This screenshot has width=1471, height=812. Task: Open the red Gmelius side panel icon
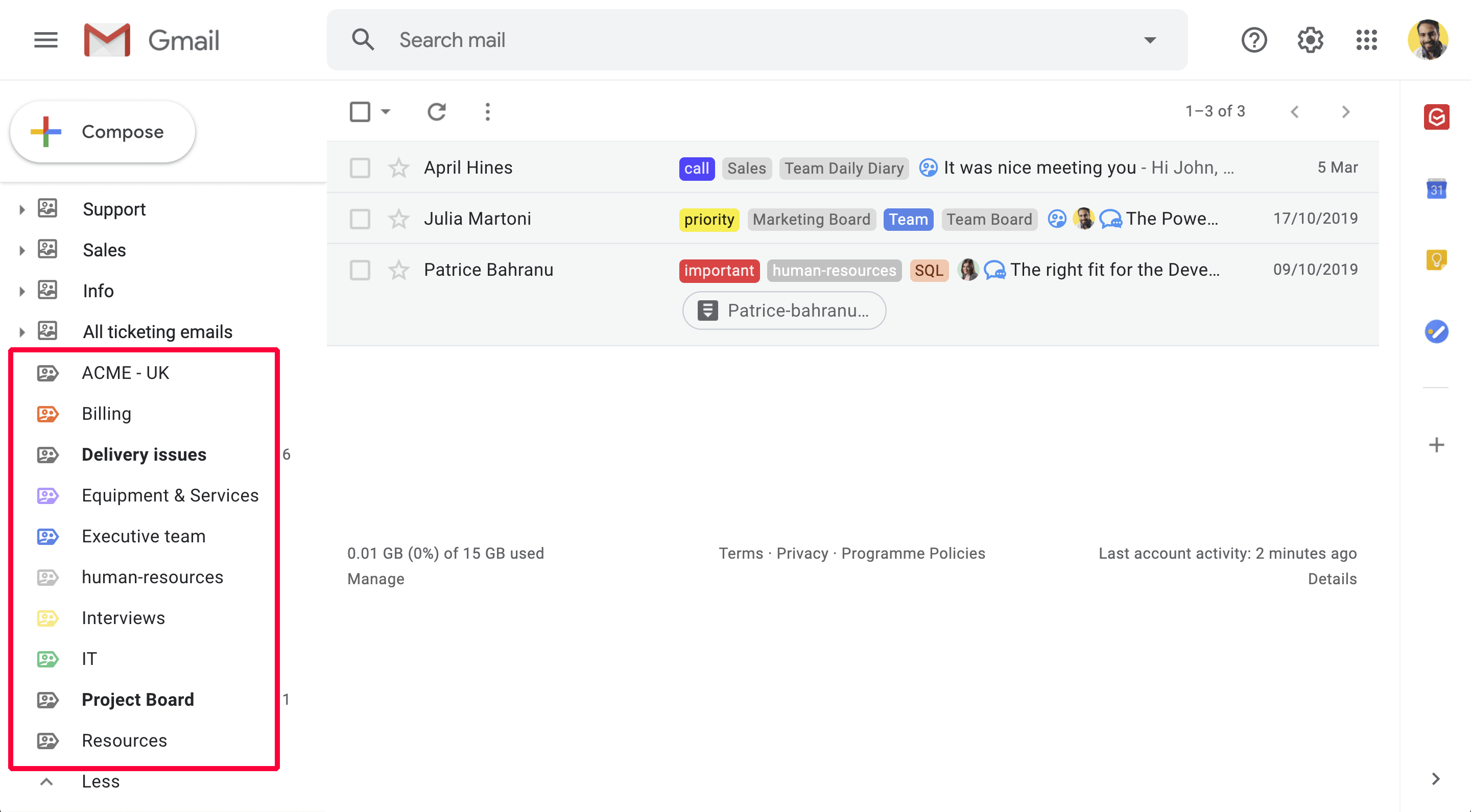coord(1436,117)
